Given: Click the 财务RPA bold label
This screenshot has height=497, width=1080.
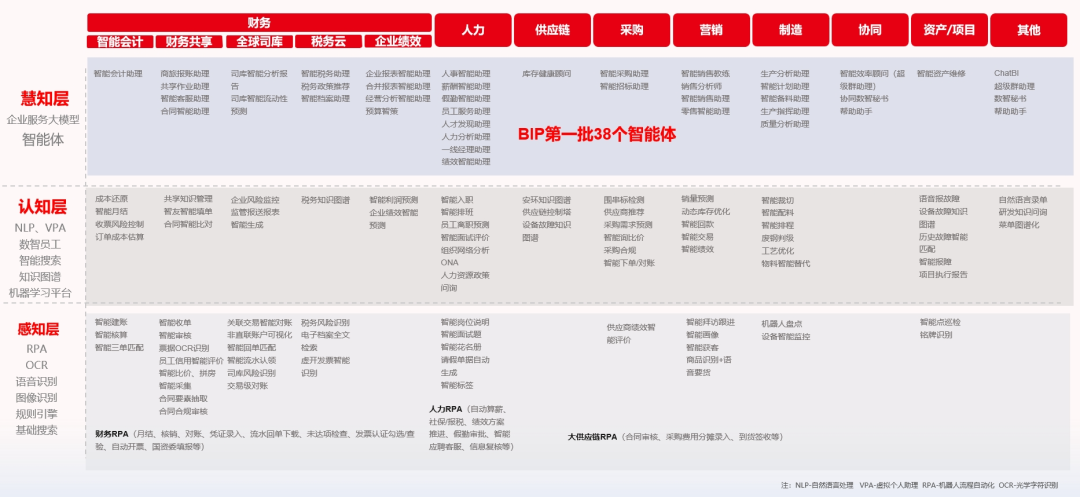Looking at the screenshot, I should [x=112, y=434].
